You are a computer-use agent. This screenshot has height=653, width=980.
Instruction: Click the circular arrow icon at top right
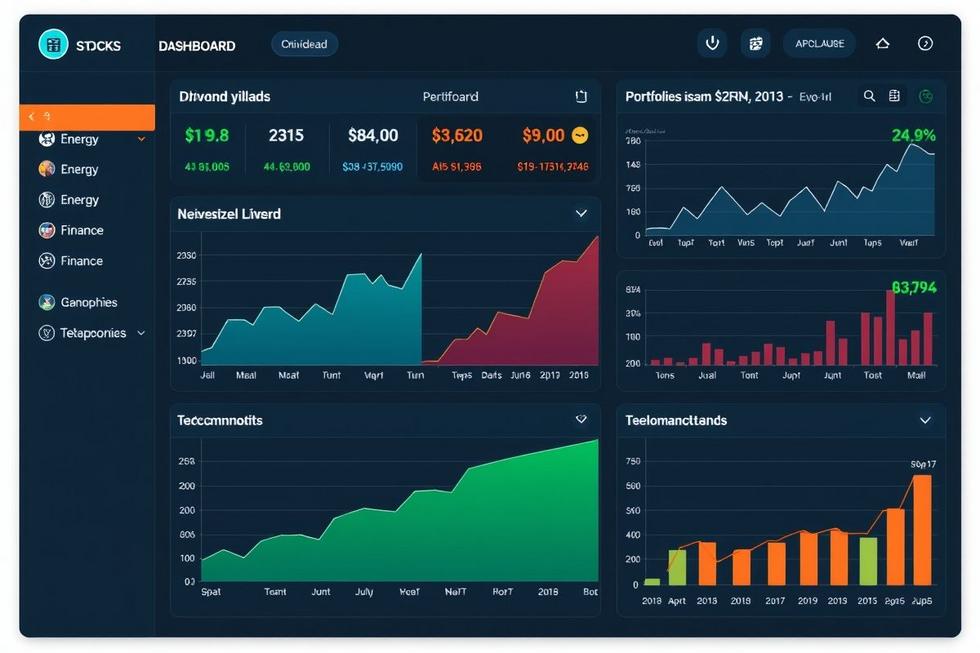point(925,43)
